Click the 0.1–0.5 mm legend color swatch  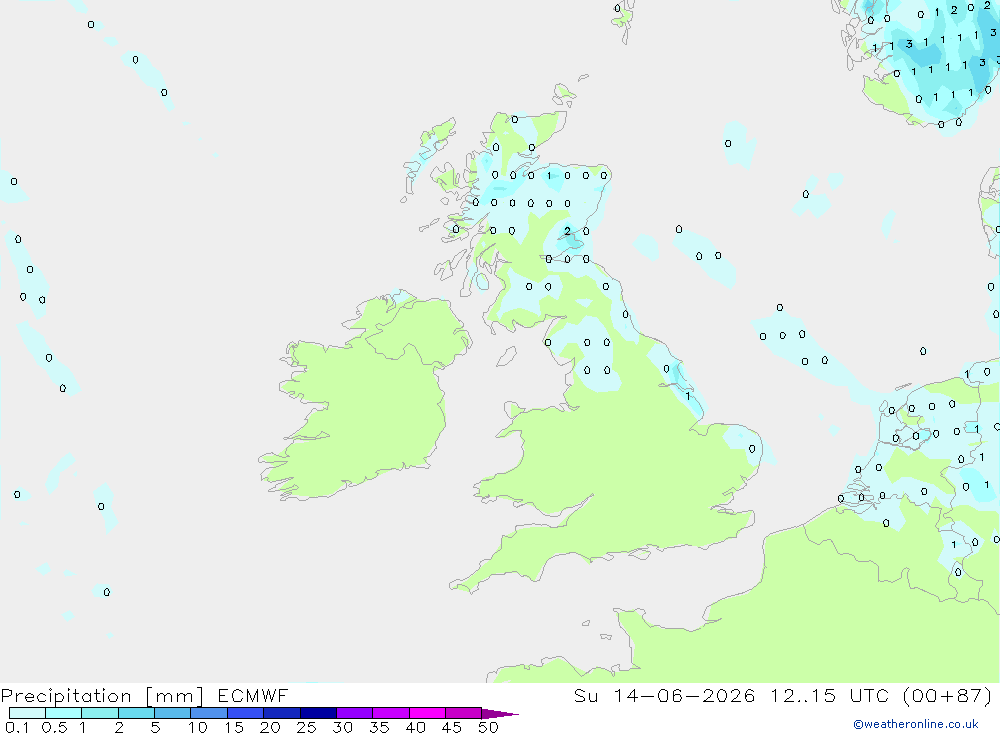pos(27,713)
